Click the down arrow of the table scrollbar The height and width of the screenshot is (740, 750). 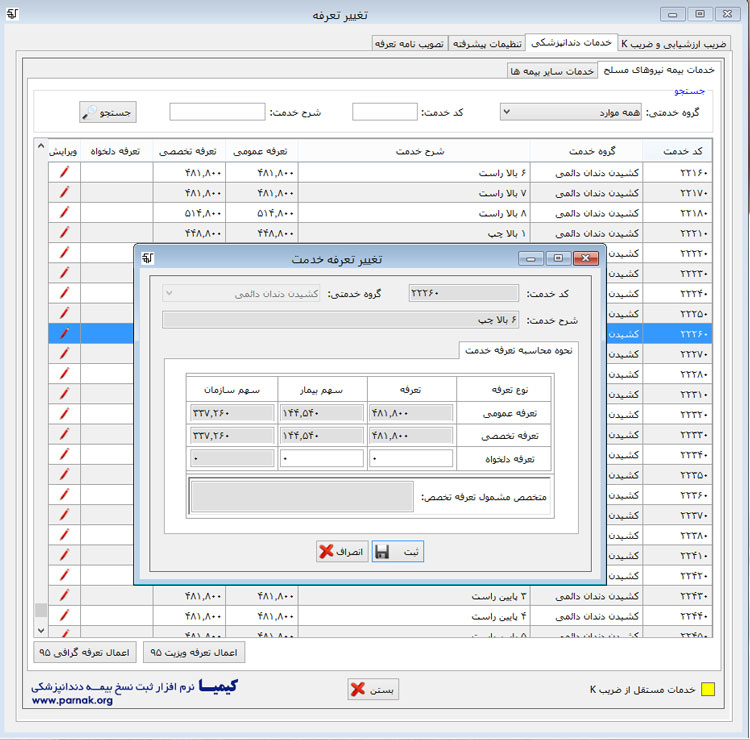(41, 630)
